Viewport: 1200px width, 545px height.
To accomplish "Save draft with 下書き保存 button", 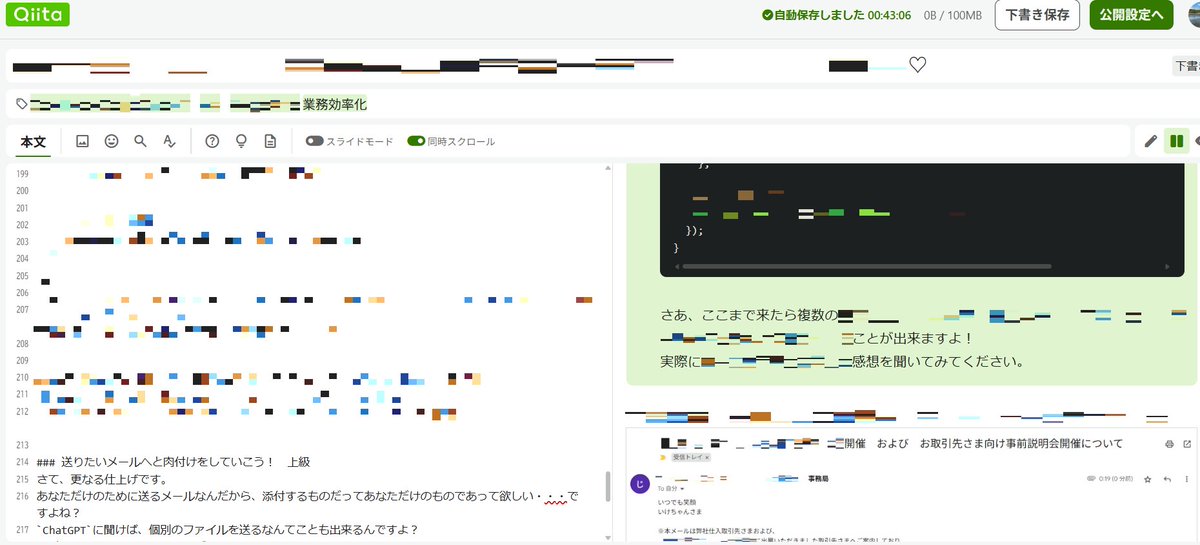I will click(x=1037, y=15).
